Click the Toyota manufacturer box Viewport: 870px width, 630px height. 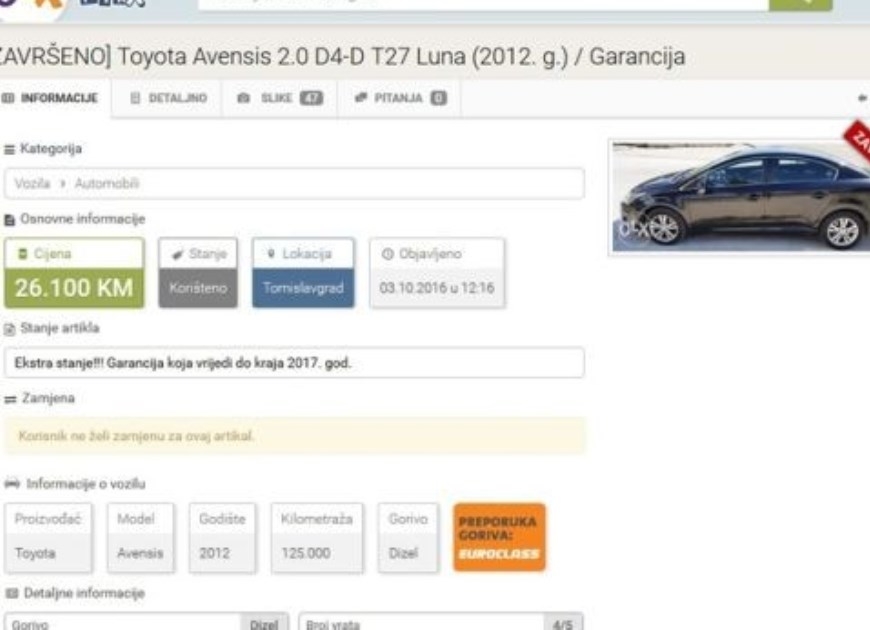[x=48, y=537]
